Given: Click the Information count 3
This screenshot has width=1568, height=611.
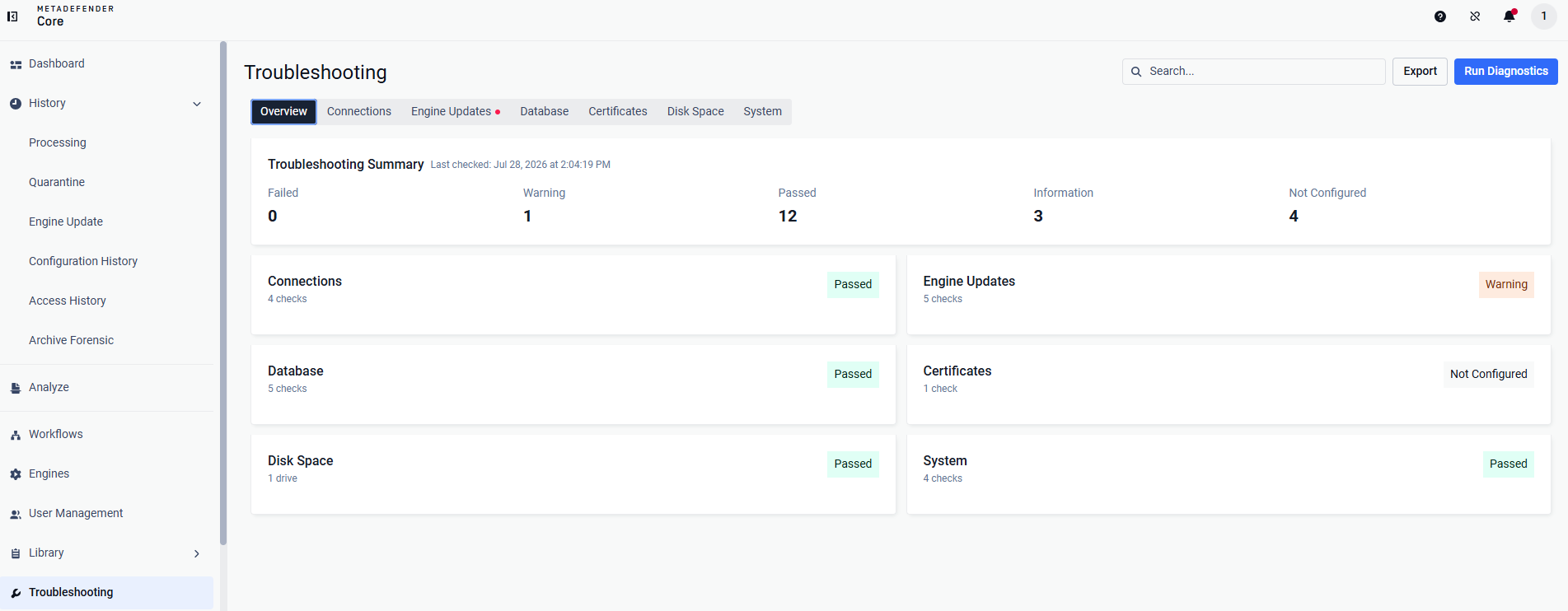Looking at the screenshot, I should [x=1038, y=217].
